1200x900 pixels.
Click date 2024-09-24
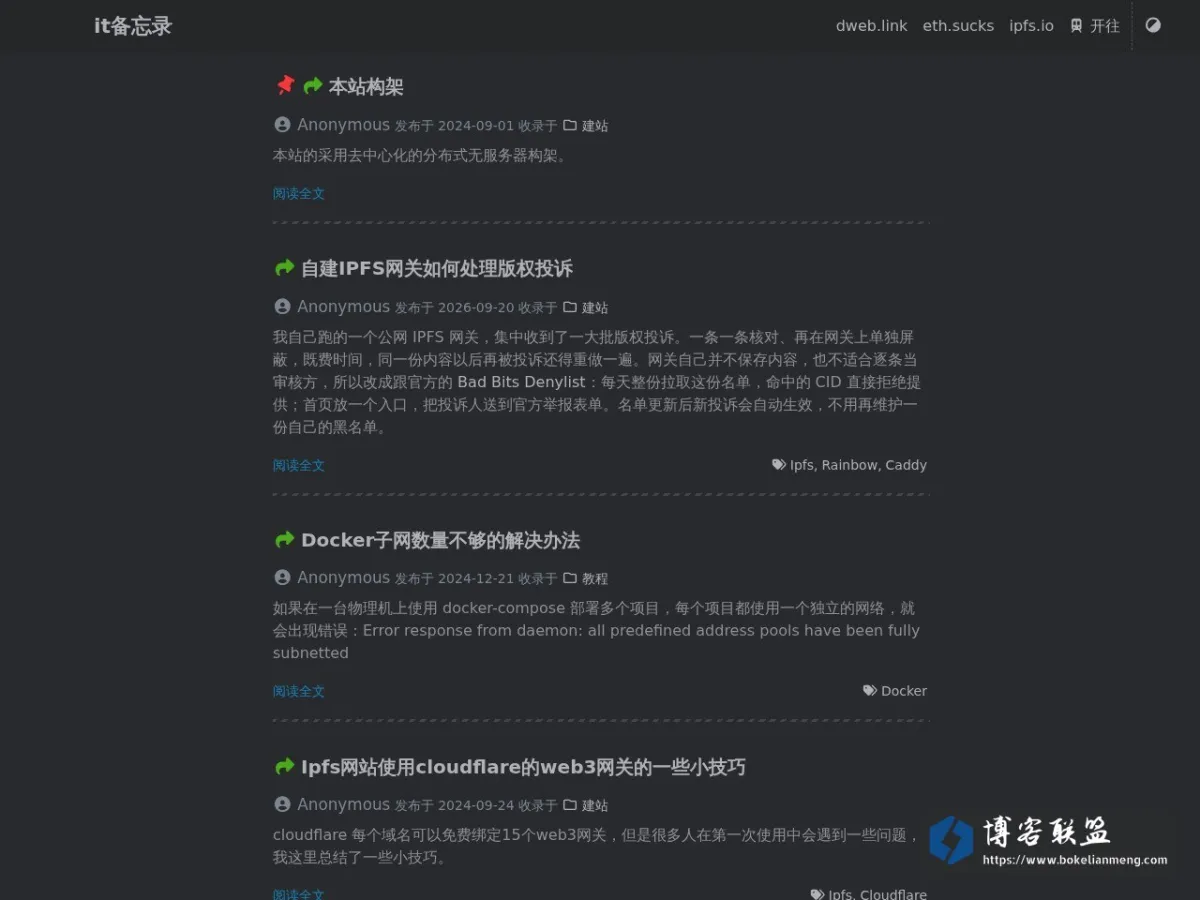point(476,806)
